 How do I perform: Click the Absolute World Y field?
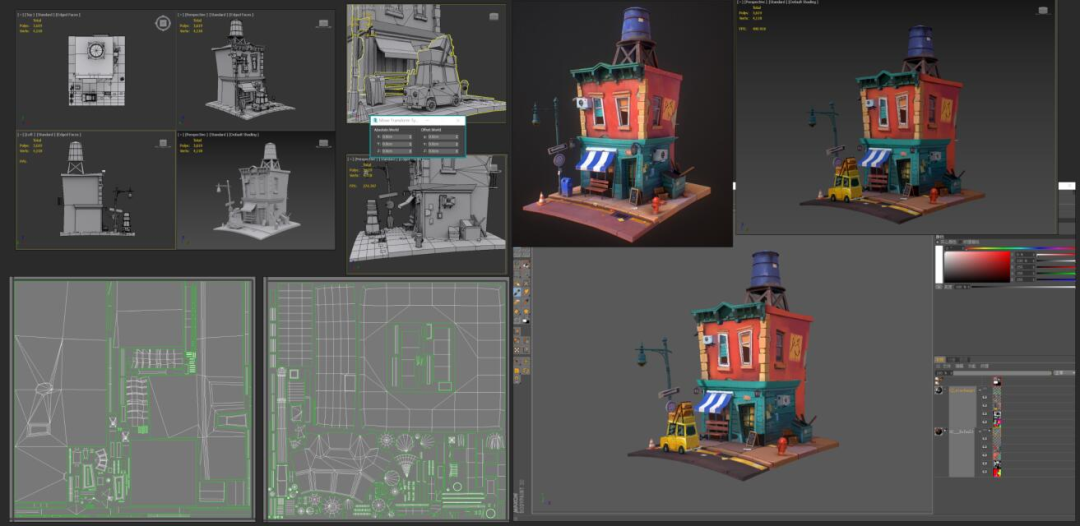pyautogui.click(x=396, y=143)
